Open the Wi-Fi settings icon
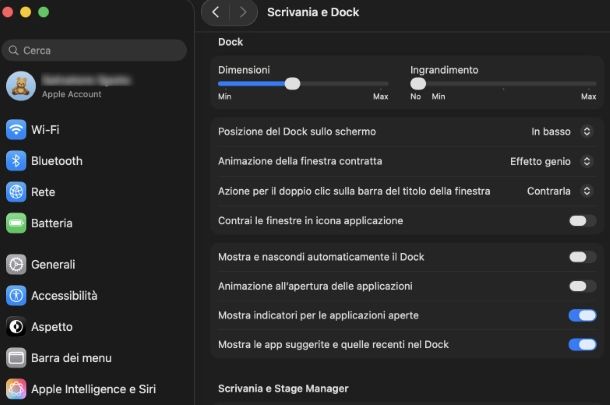 pyautogui.click(x=16, y=130)
